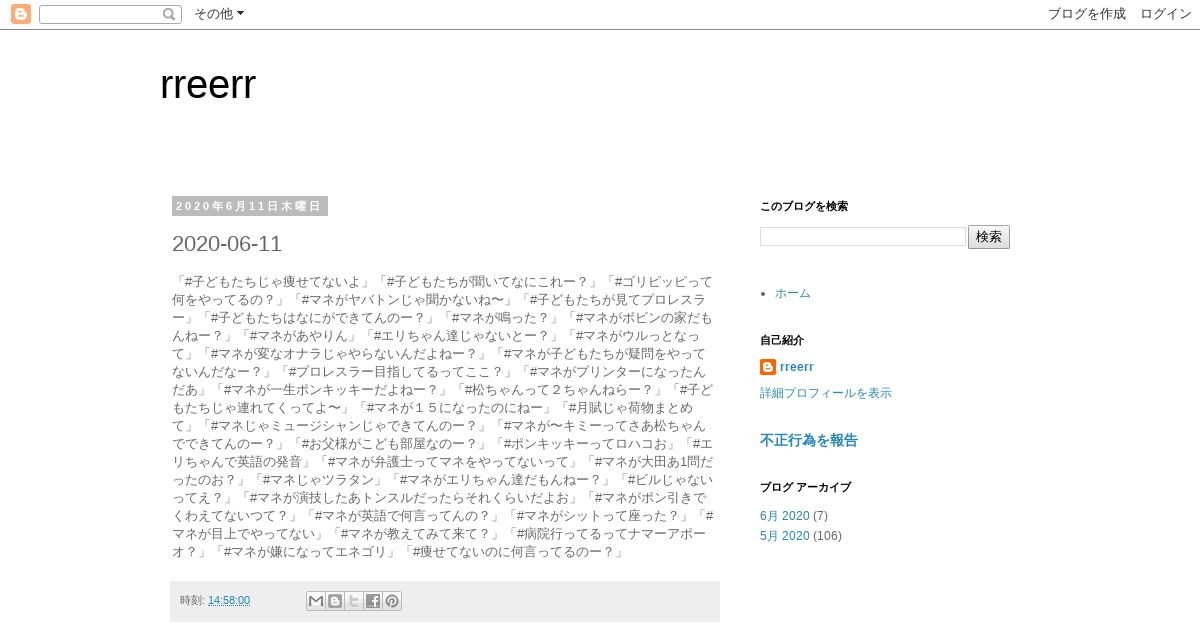Go to ホーム page link
1200x630 pixels.
coord(793,293)
